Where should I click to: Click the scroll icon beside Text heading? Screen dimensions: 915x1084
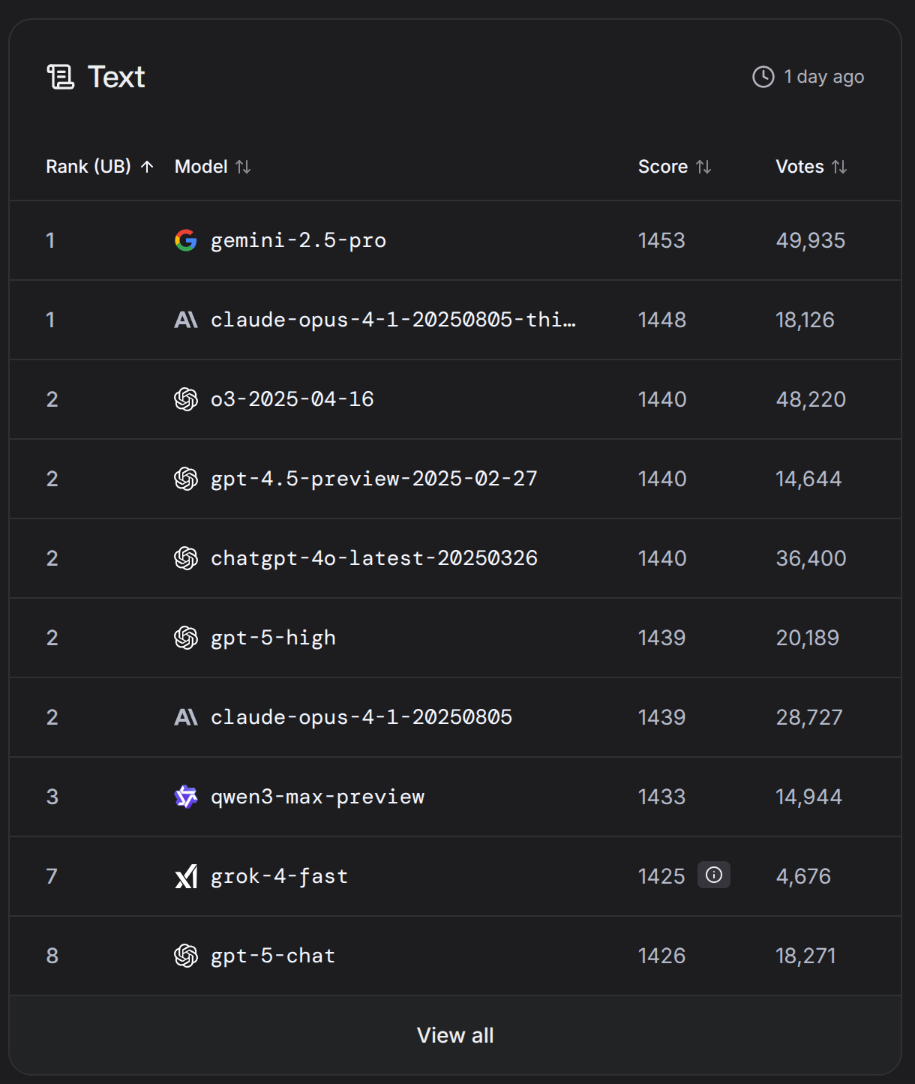61,77
